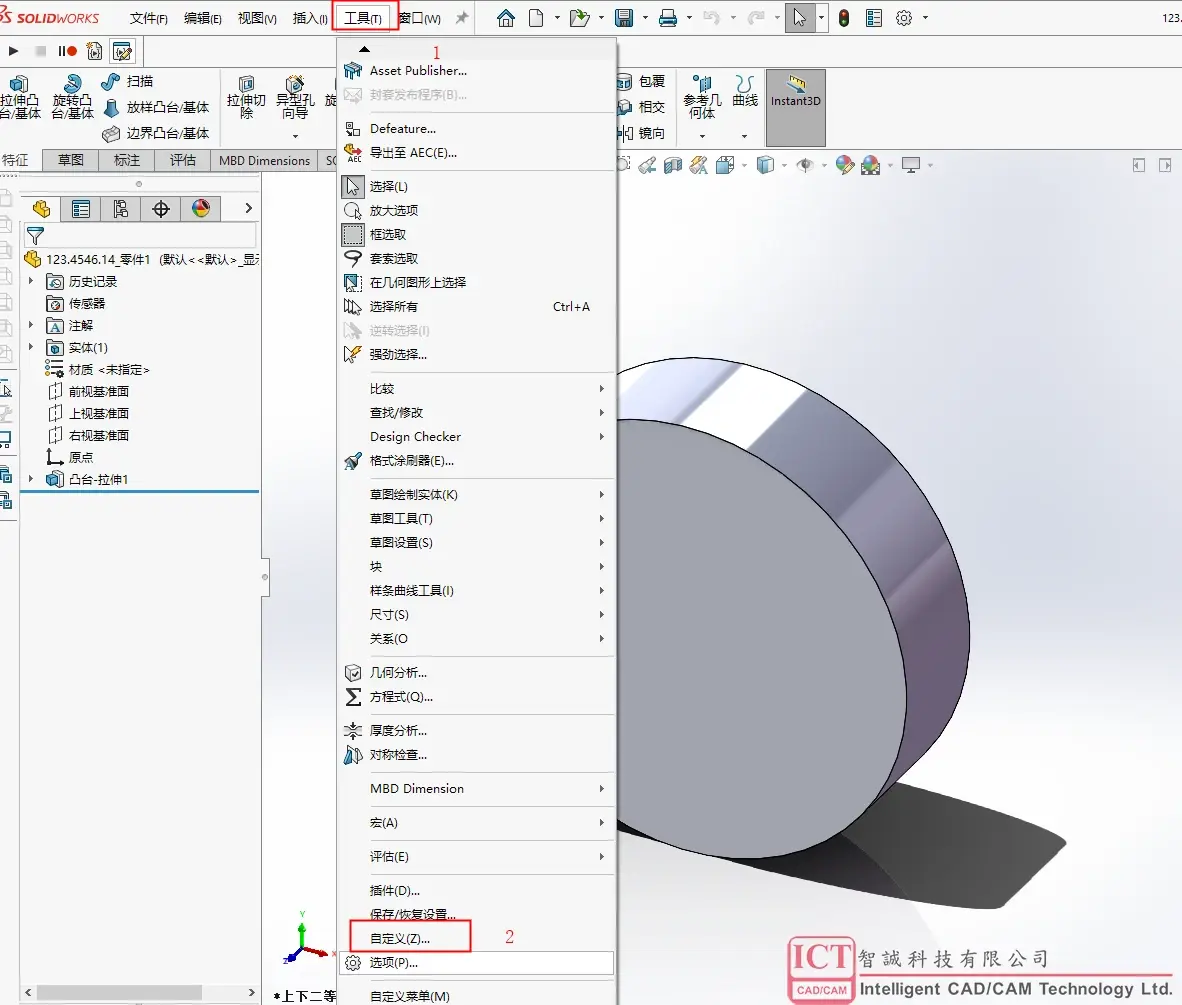Select 材质 <未指定> in feature tree

point(98,369)
